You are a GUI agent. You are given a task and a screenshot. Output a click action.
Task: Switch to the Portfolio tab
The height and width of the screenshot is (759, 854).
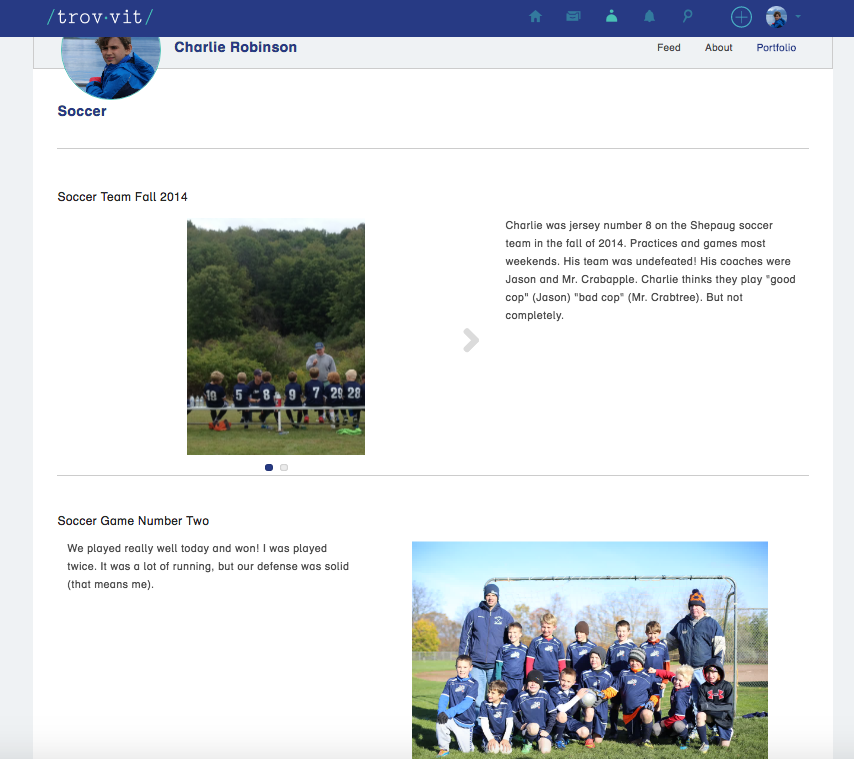776,47
